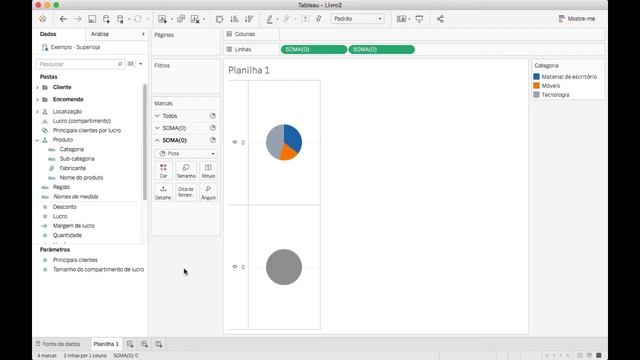Click the second SOMA(0) pill in Linhas

(381, 49)
